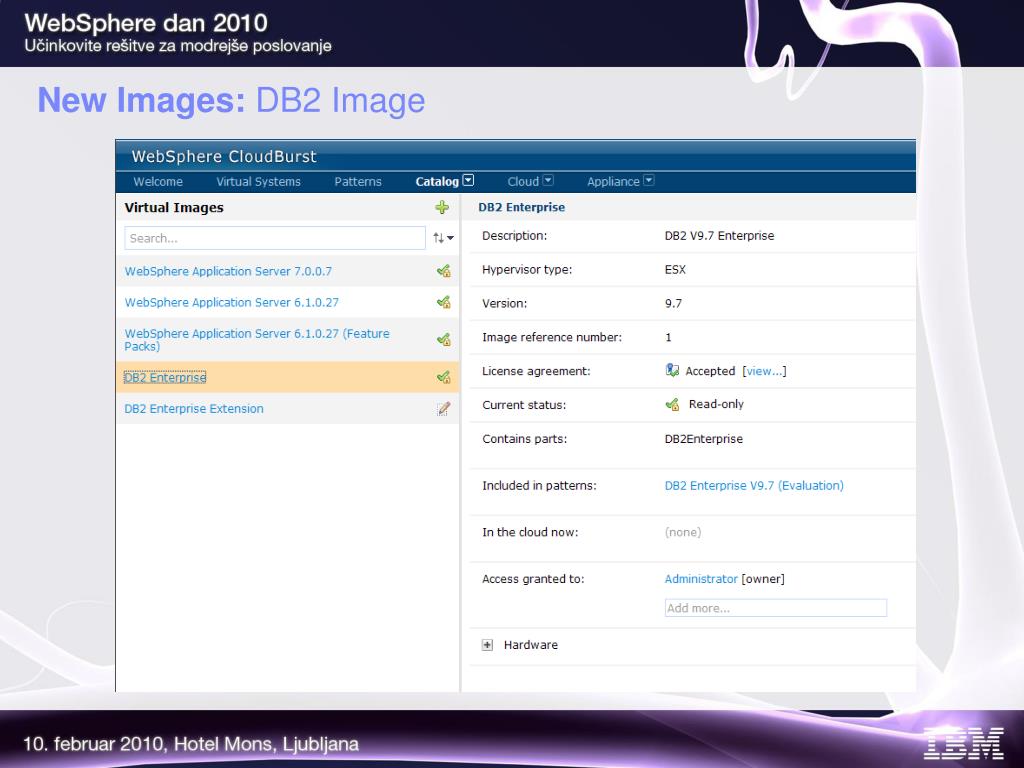The image size is (1024, 768).
Task: Open WebSphere Application Server 7.0.0.7 image
Action: tap(228, 271)
